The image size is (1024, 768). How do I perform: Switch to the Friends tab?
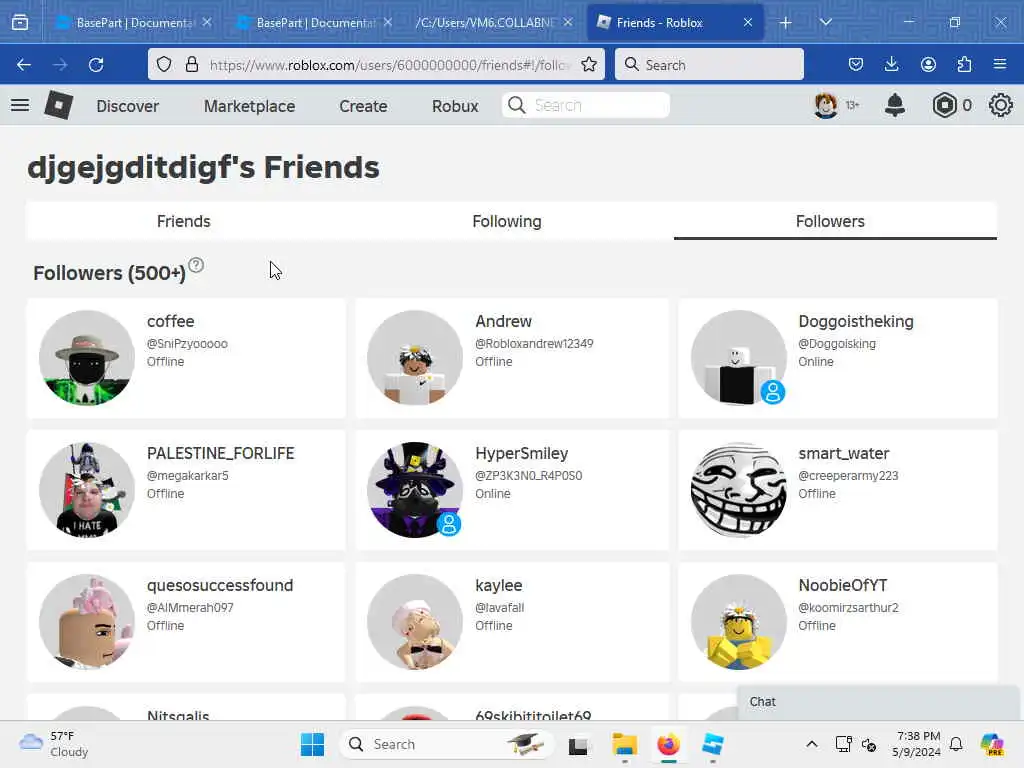(x=184, y=221)
